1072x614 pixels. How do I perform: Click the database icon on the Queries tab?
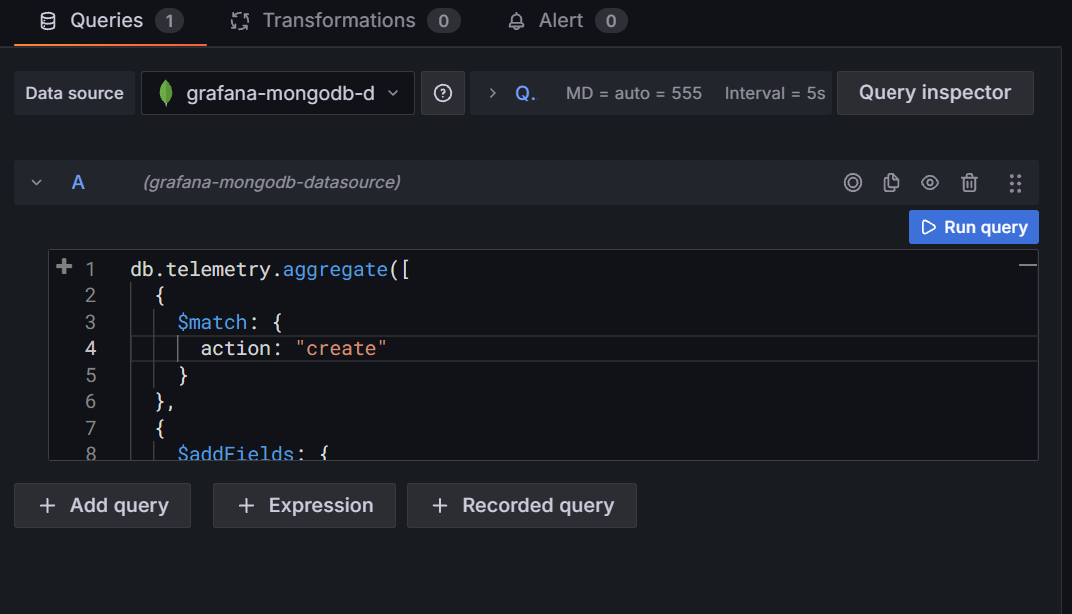(48, 21)
